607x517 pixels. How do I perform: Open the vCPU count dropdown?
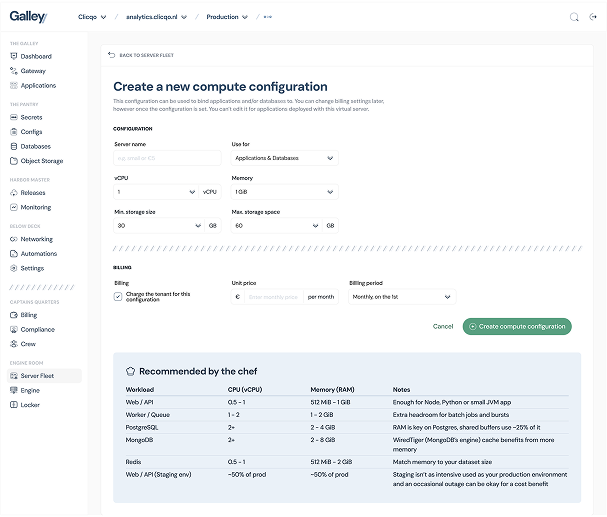tap(156, 192)
